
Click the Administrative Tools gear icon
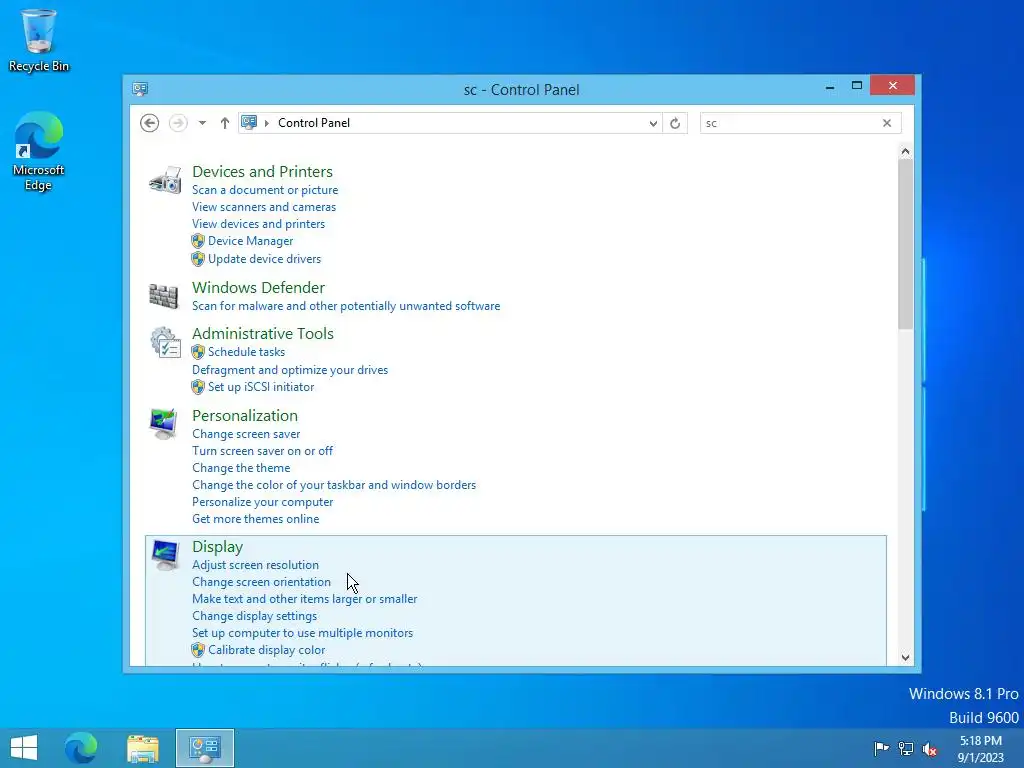click(x=165, y=342)
